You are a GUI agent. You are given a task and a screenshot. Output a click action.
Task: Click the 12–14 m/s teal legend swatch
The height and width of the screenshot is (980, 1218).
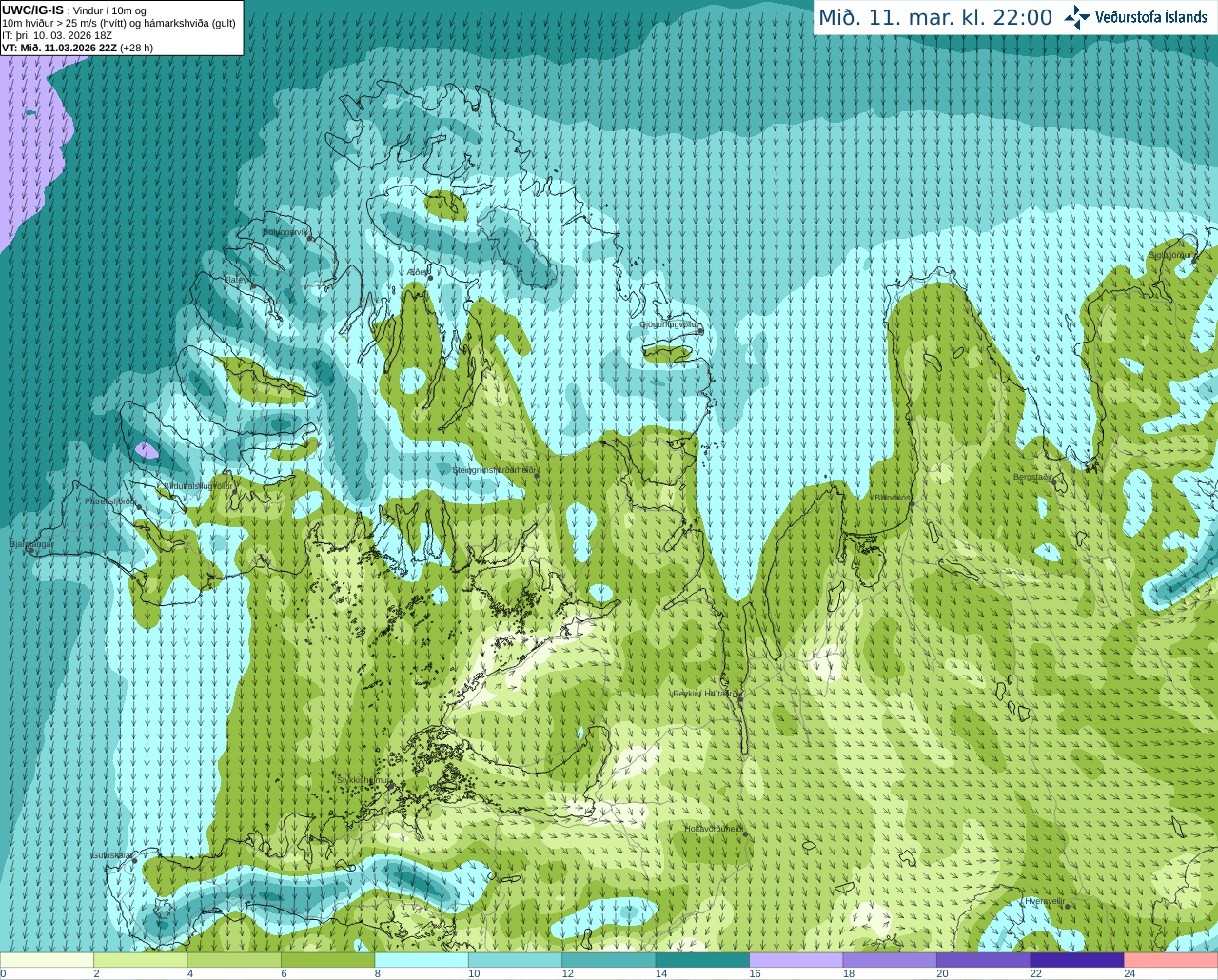(x=609, y=960)
